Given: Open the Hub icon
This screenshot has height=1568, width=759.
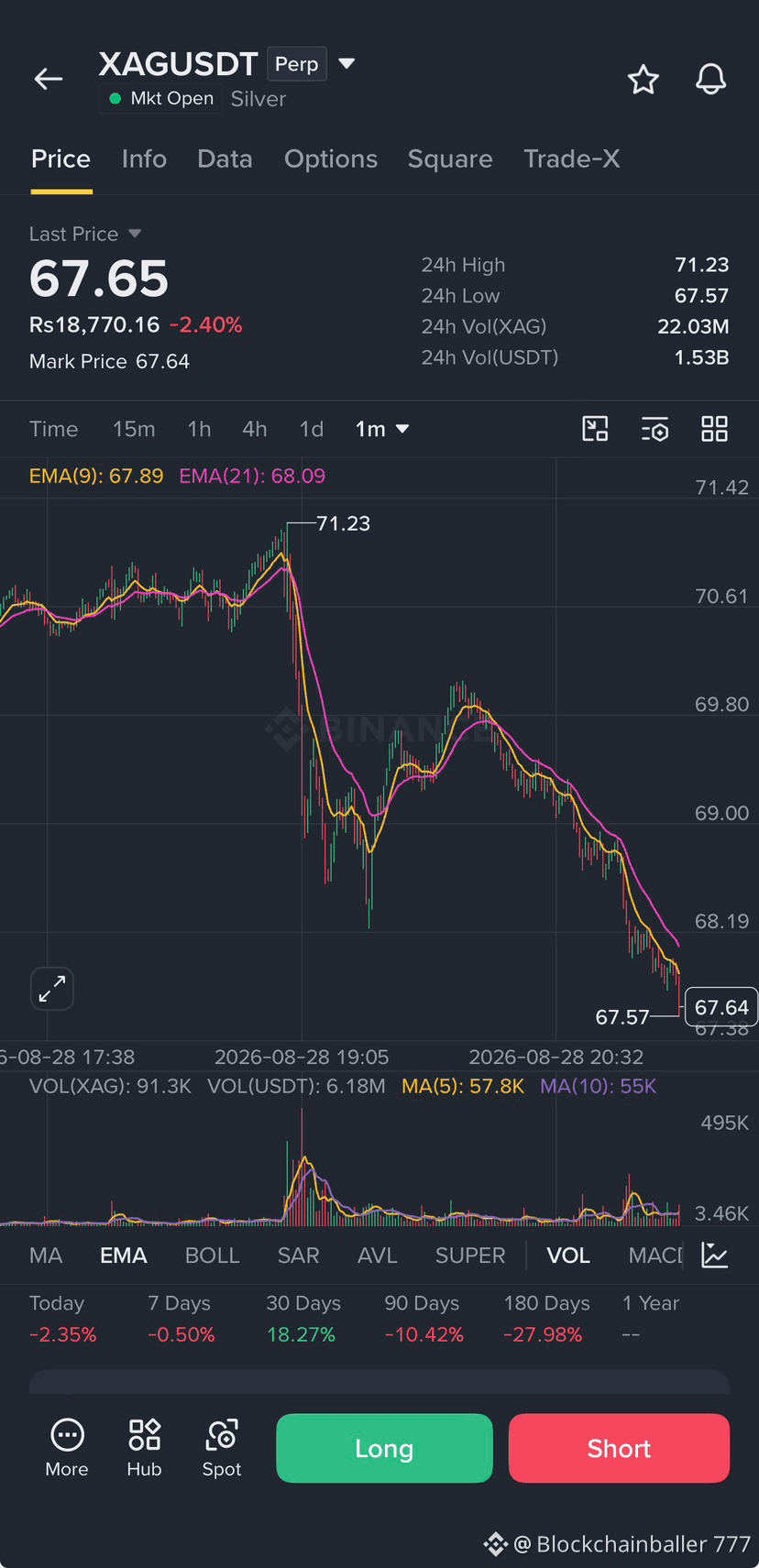Looking at the screenshot, I should coord(144,1448).
